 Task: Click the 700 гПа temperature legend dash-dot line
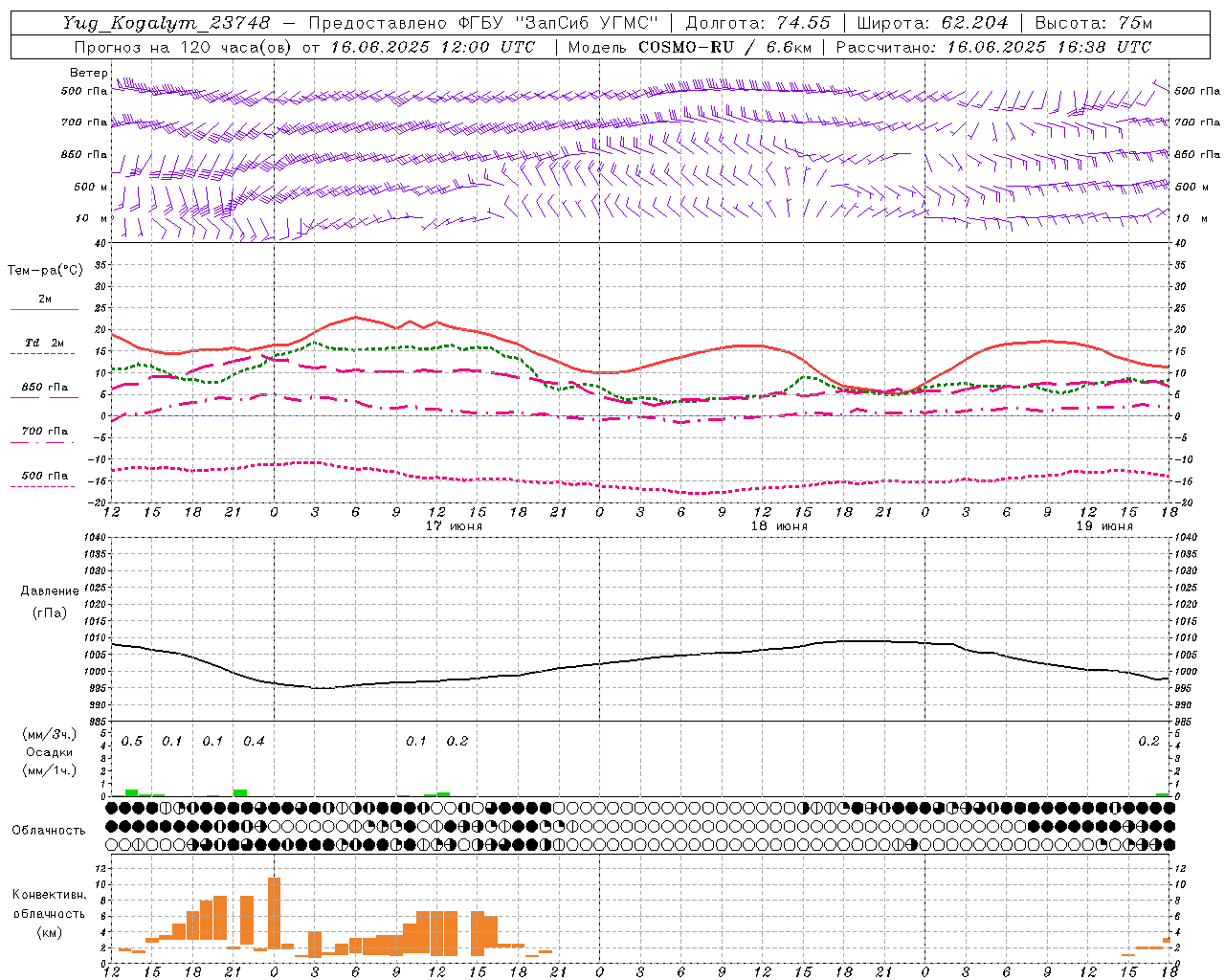(42, 443)
